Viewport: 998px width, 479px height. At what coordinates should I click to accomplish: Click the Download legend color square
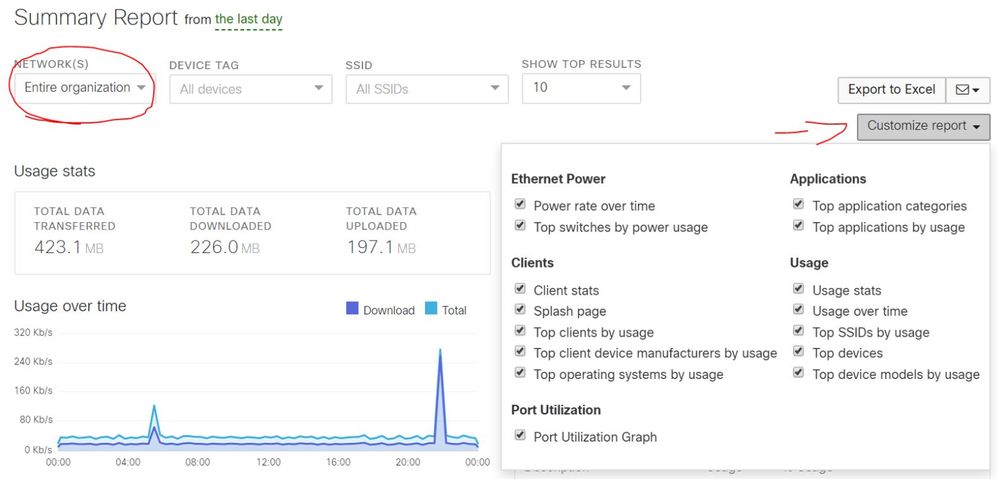pyautogui.click(x=352, y=309)
